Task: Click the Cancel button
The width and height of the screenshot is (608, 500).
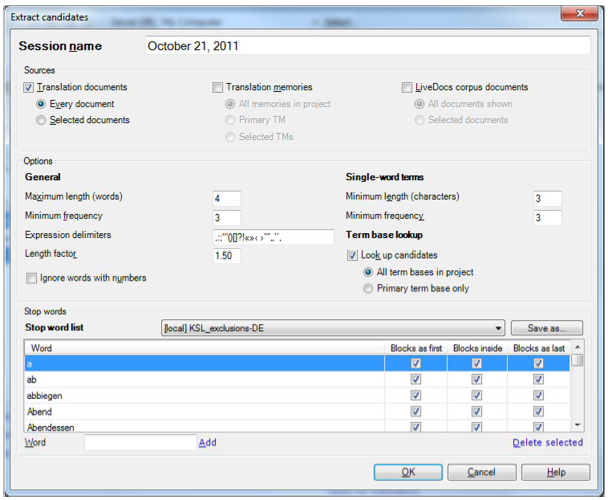Action: pyautogui.click(x=482, y=472)
